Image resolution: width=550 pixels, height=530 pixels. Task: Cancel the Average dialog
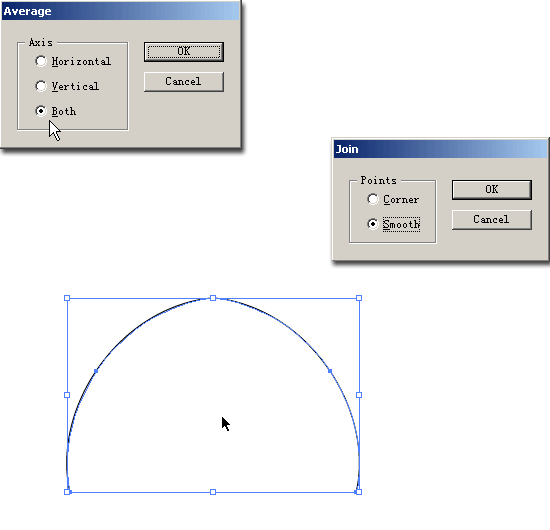point(184,82)
